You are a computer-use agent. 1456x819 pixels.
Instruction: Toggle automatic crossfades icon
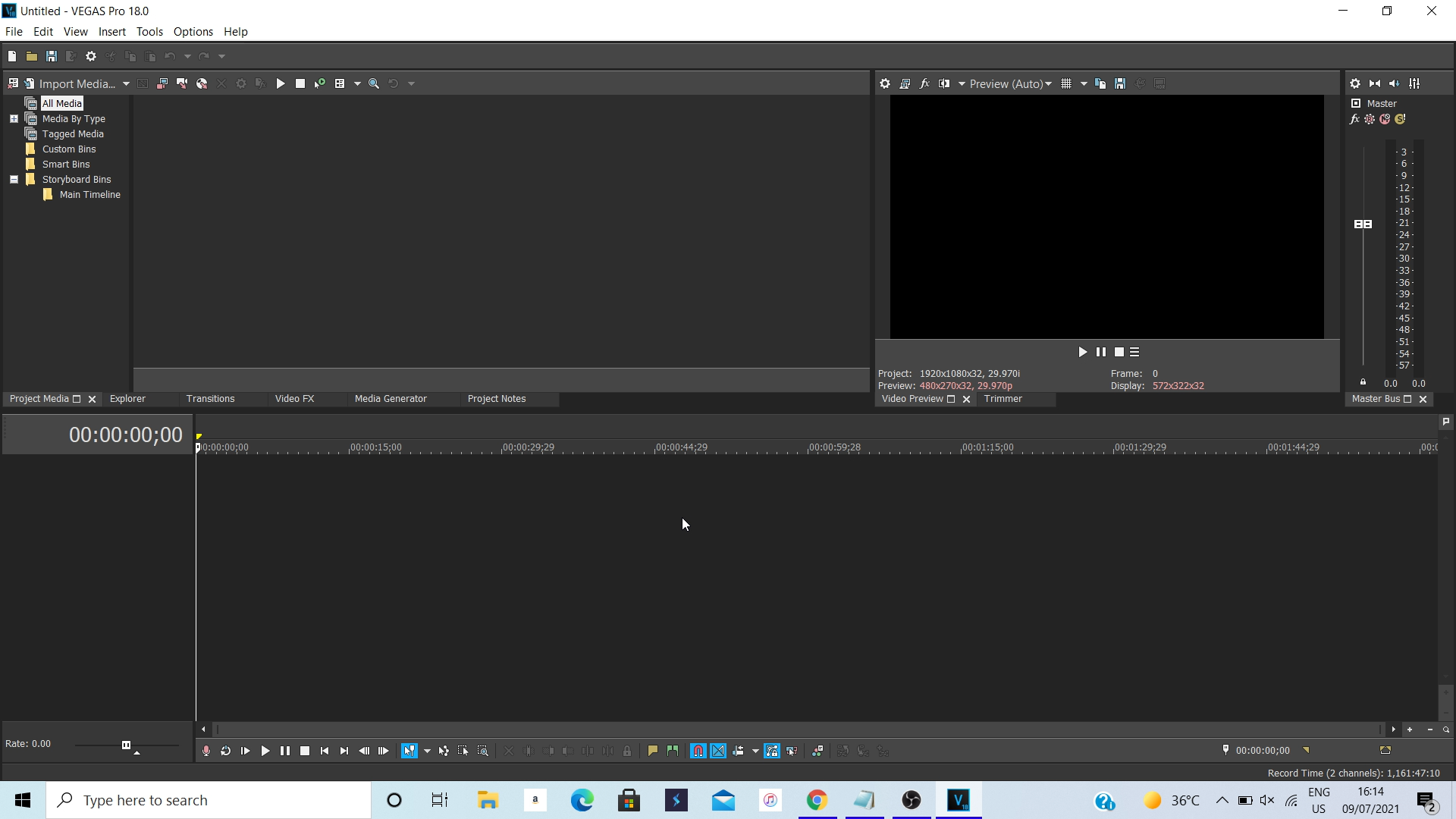click(718, 751)
